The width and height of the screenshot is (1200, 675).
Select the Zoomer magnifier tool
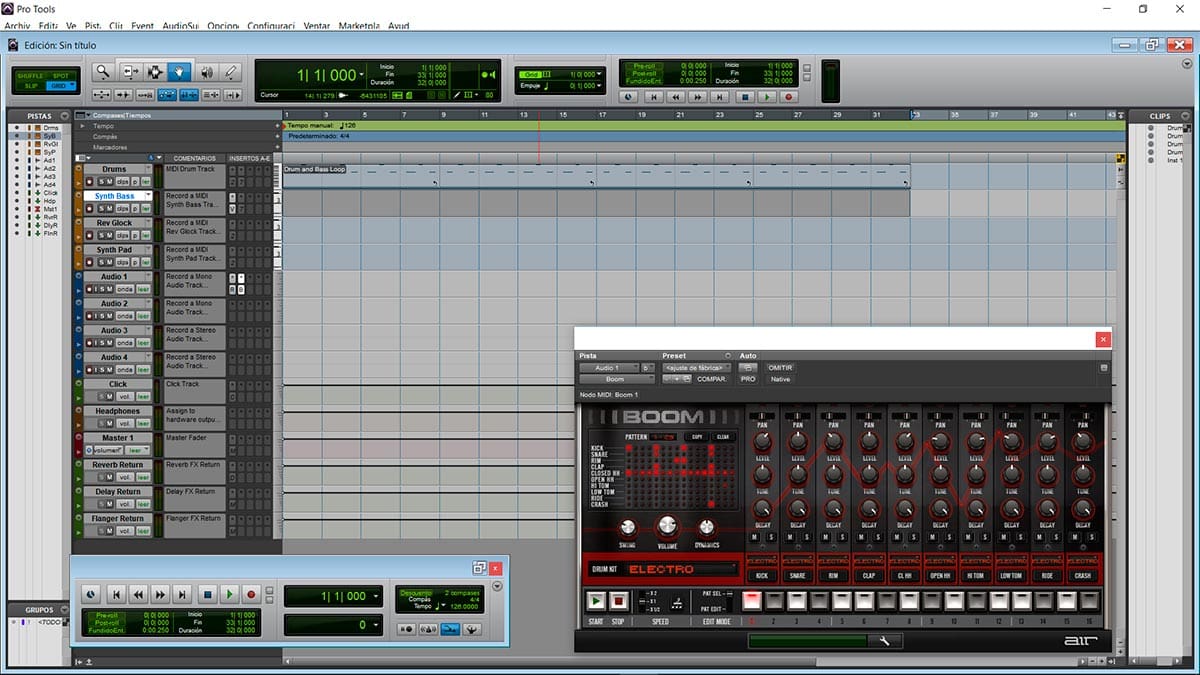pos(103,72)
